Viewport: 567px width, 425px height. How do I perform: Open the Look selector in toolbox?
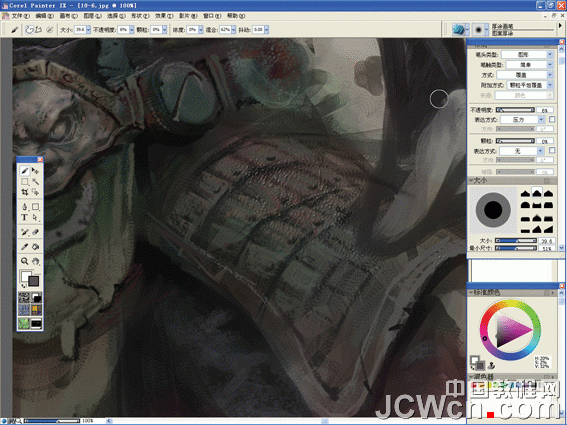24,323
